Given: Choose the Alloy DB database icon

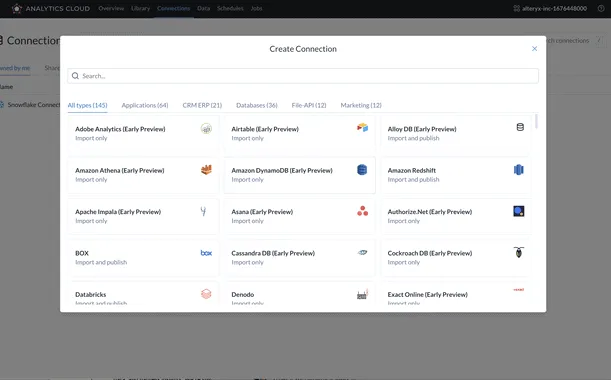Looking at the screenshot, I should pos(520,127).
